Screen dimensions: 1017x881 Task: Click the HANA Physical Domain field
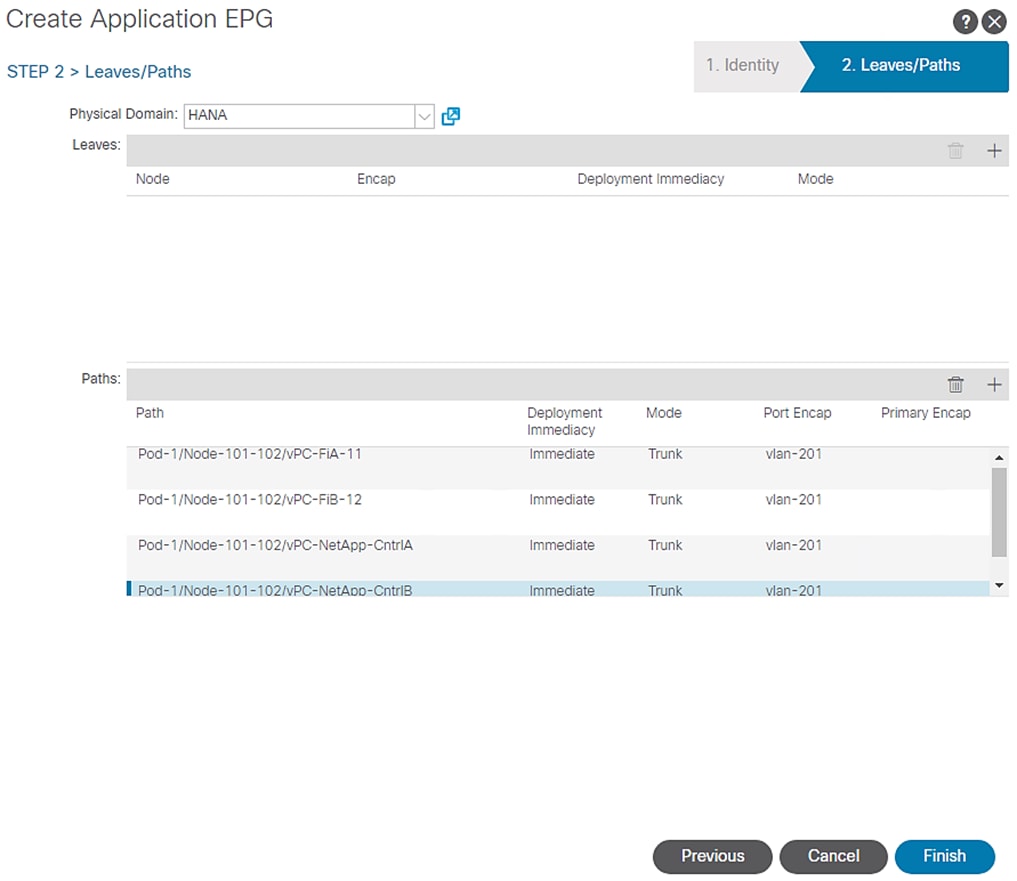[299, 116]
